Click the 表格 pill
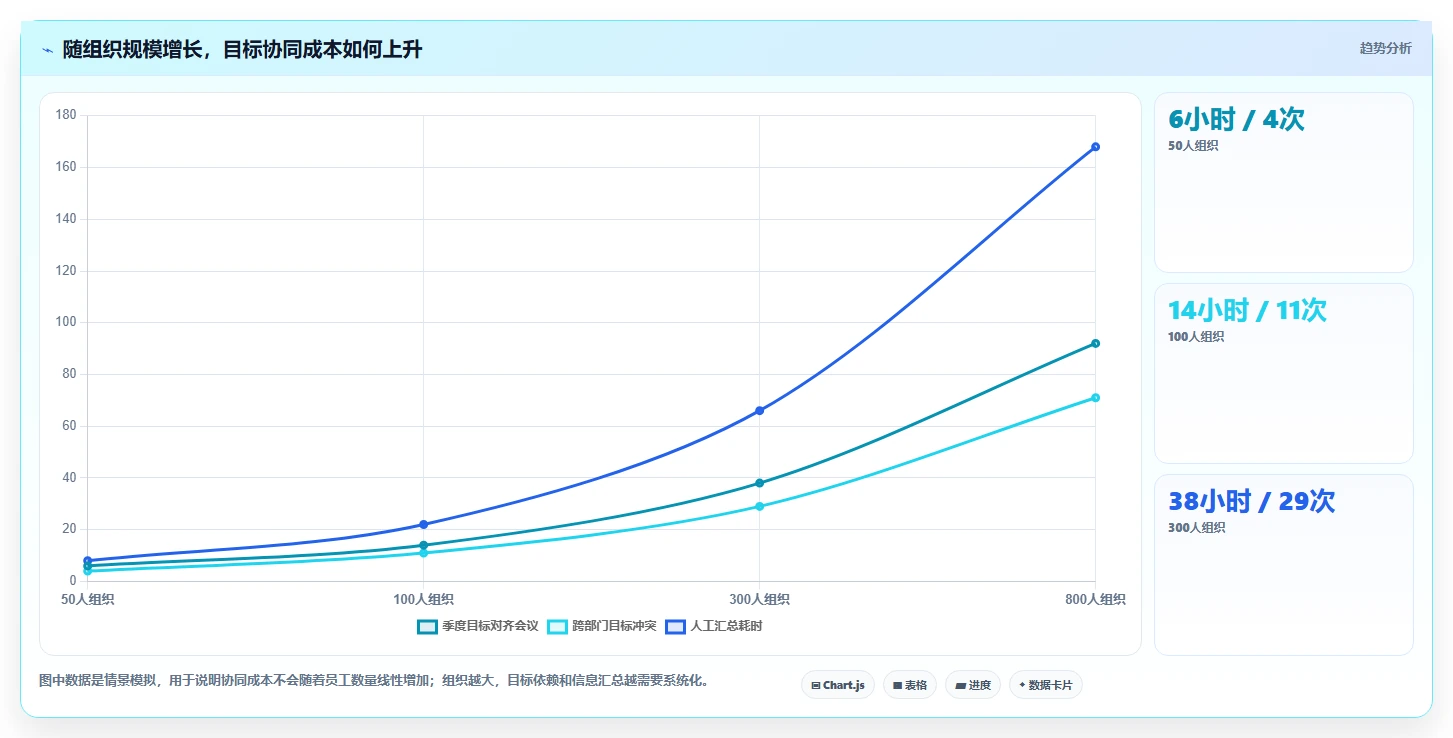This screenshot has width=1453, height=738. click(910, 685)
